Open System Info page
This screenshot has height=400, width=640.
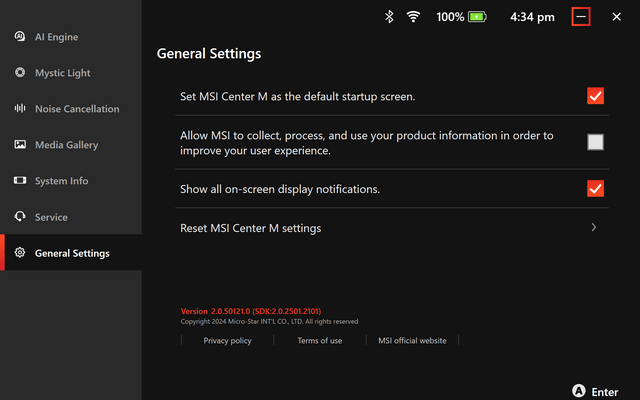point(71,180)
